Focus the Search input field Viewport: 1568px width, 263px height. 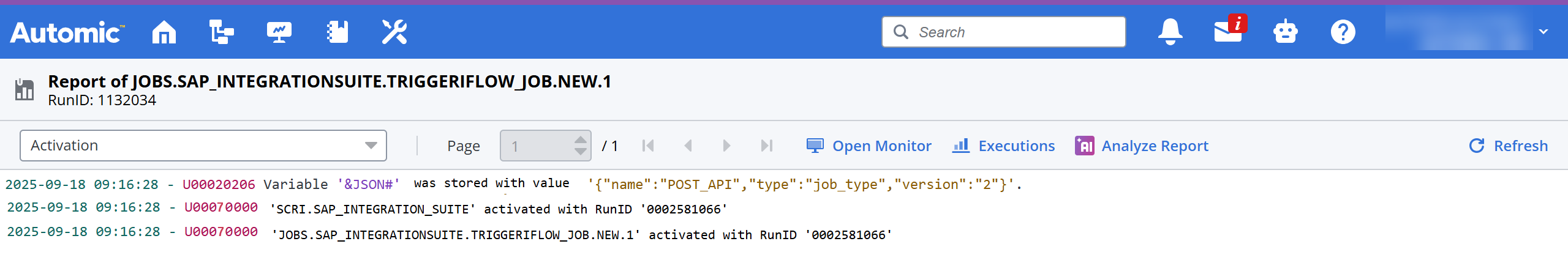[1003, 32]
